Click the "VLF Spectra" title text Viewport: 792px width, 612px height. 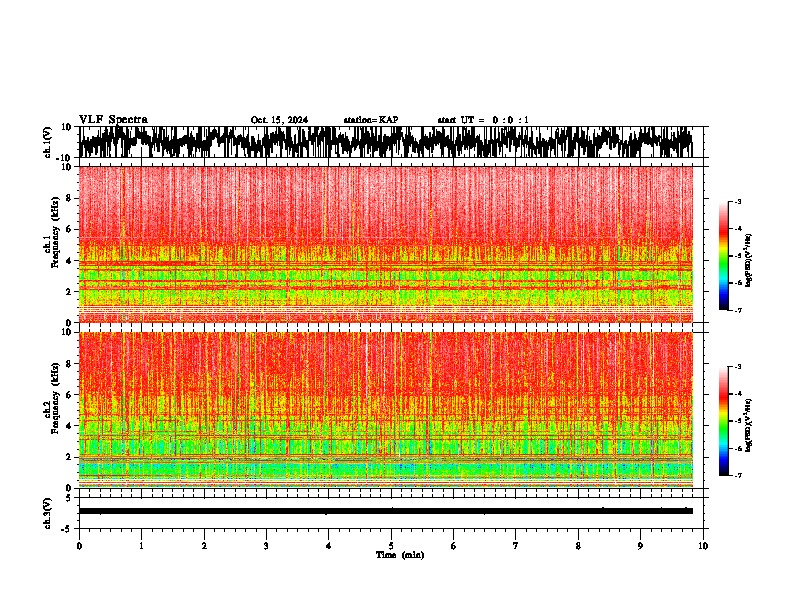(x=113, y=120)
